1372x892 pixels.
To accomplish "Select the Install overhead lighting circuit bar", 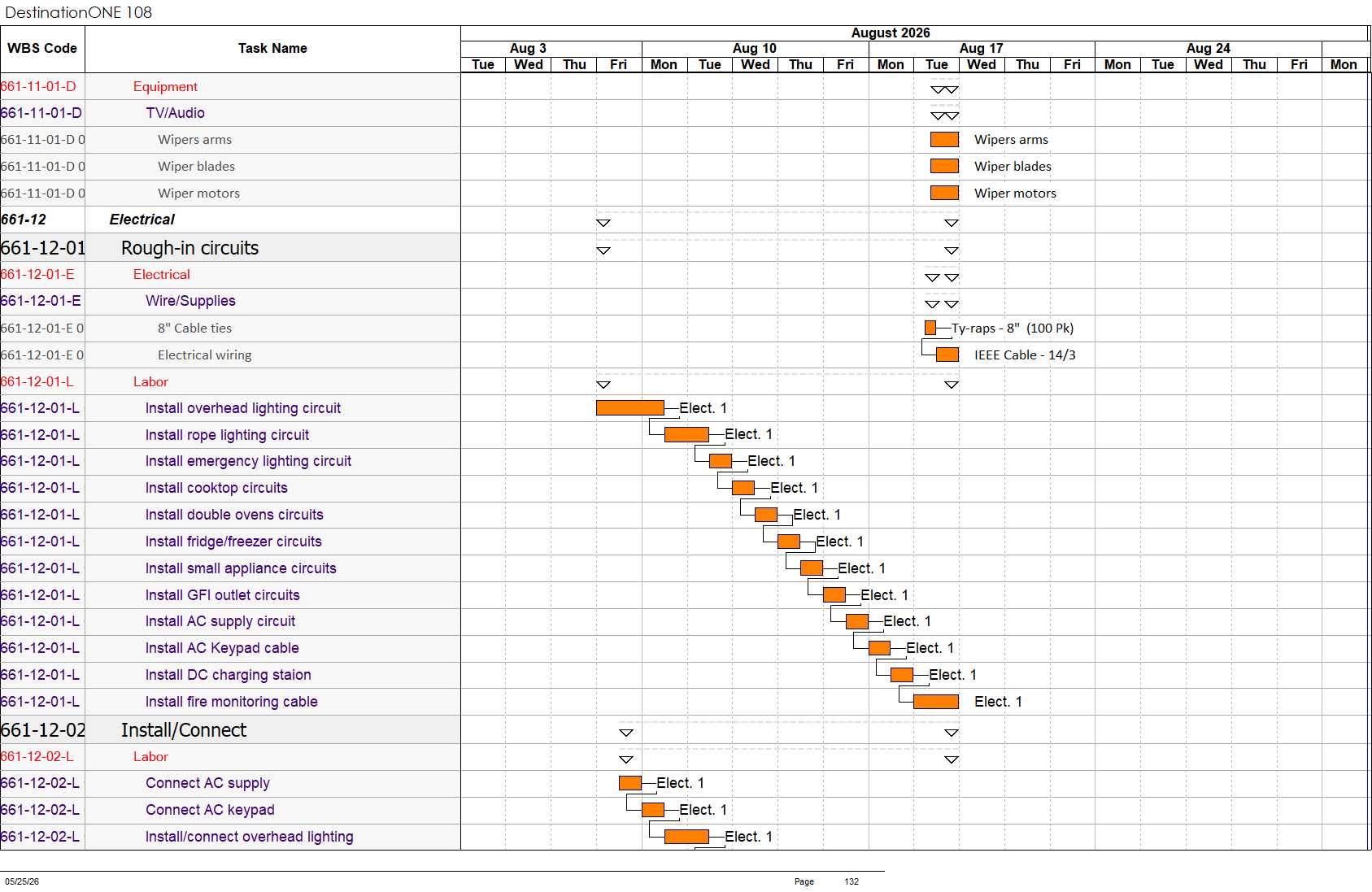I will 630,408.
